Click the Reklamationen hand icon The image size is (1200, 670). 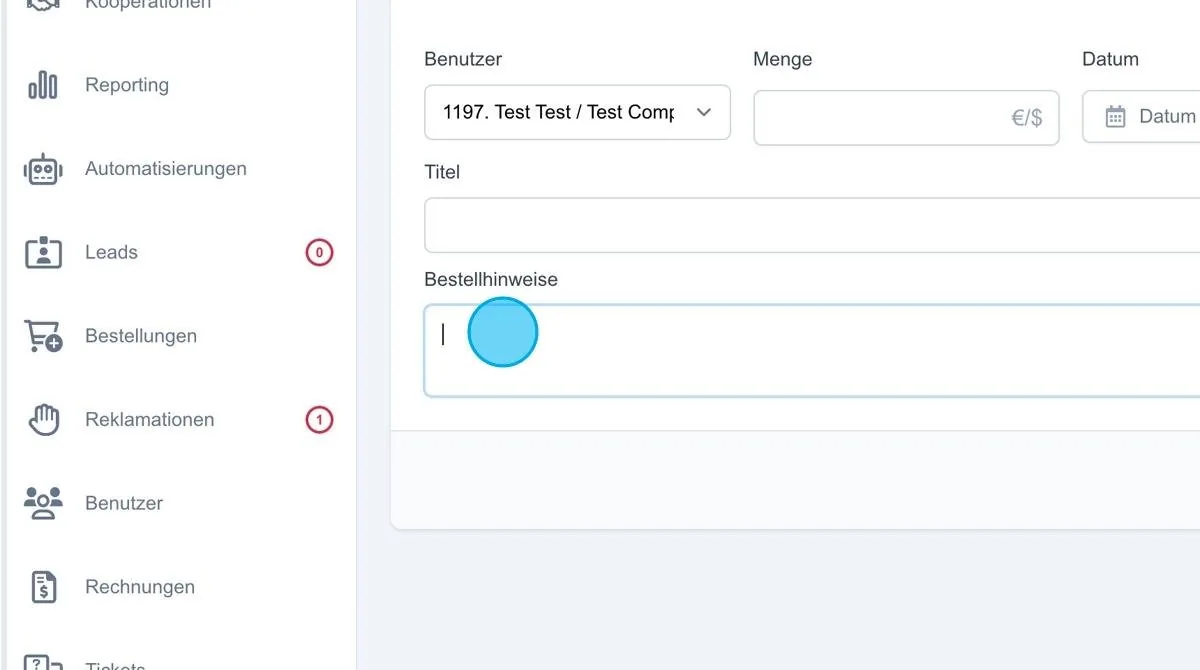(x=43, y=420)
